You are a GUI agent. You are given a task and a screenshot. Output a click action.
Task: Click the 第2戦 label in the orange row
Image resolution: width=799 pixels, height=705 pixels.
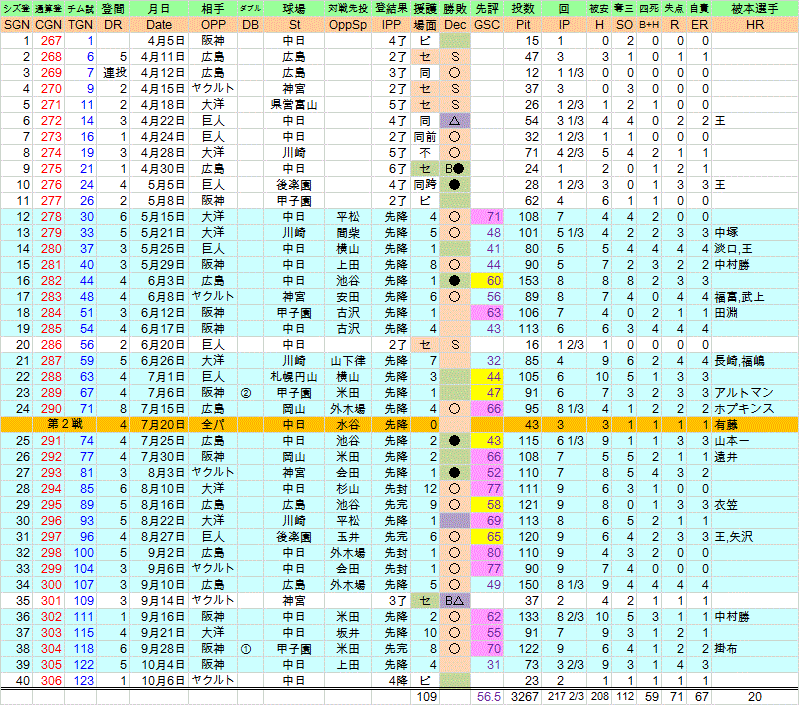pos(65,424)
